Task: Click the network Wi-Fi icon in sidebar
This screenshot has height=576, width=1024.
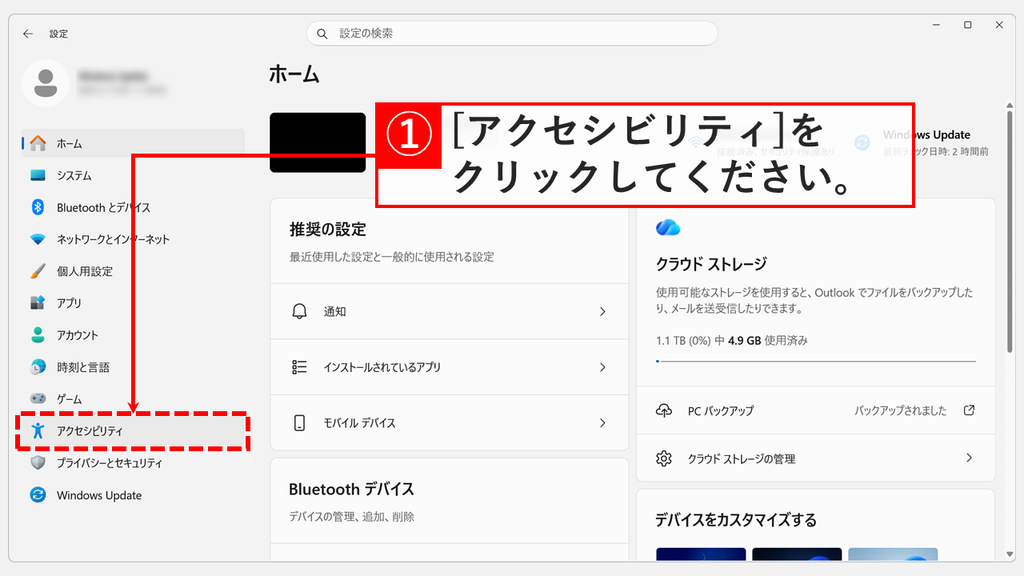Action: click(38, 239)
